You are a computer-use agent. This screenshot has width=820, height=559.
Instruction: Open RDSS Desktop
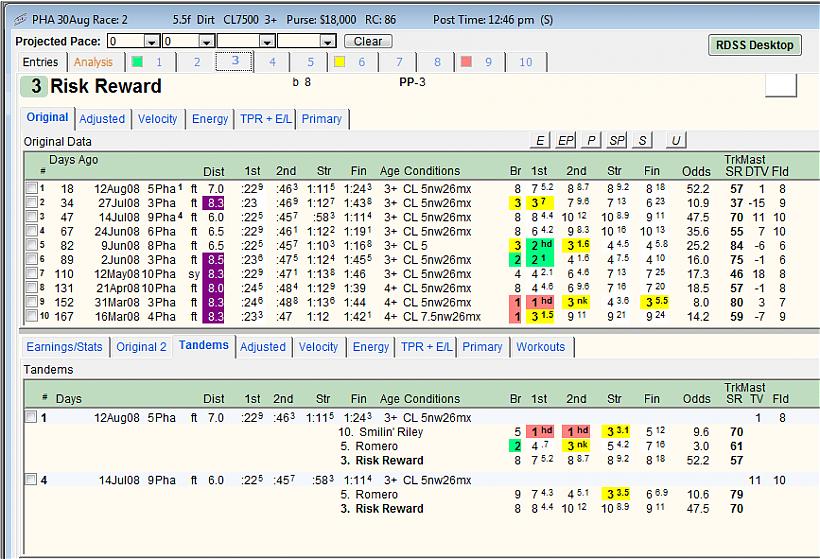(755, 45)
